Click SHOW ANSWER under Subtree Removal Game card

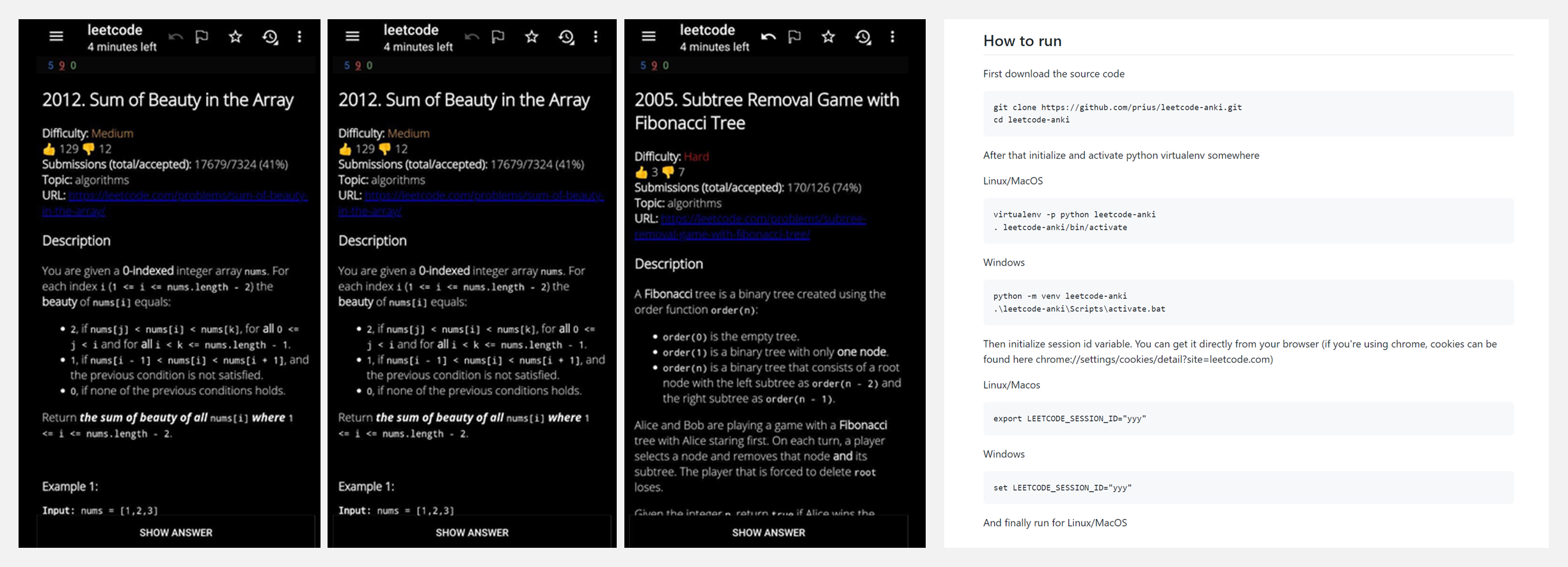(x=768, y=532)
